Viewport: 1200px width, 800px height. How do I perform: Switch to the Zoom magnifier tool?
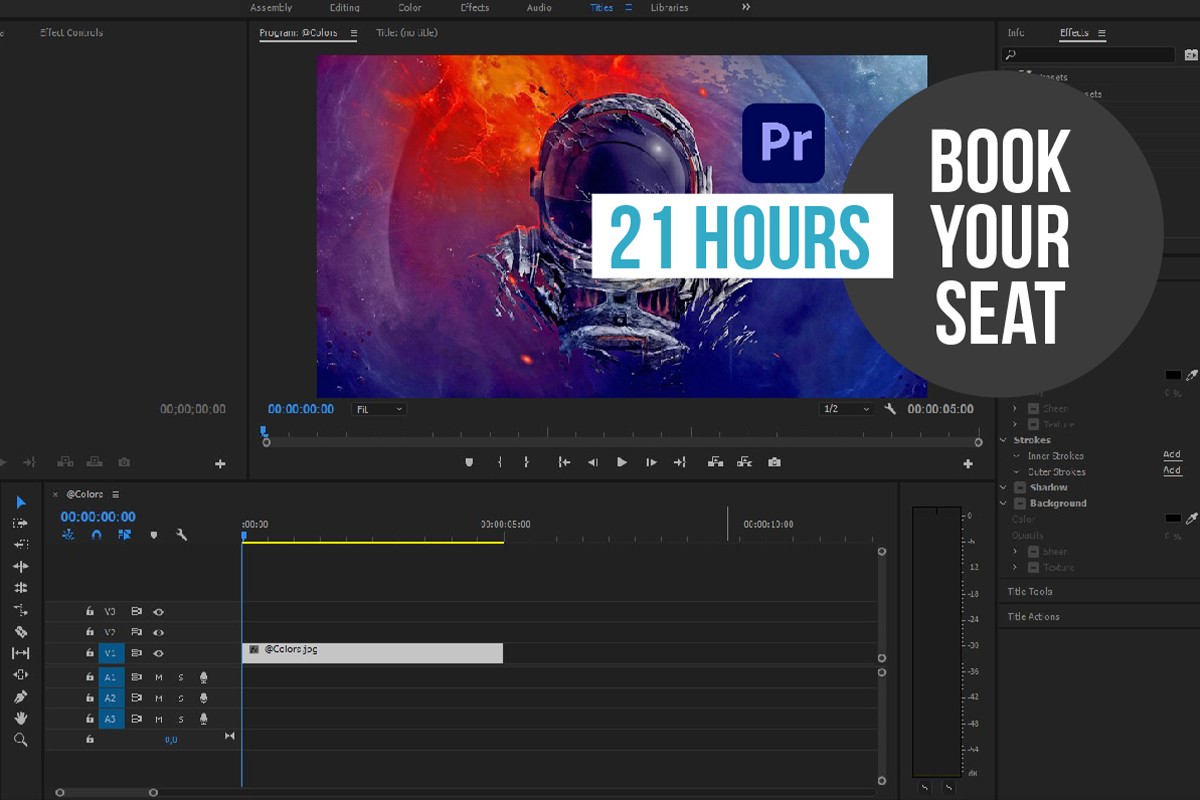20,740
